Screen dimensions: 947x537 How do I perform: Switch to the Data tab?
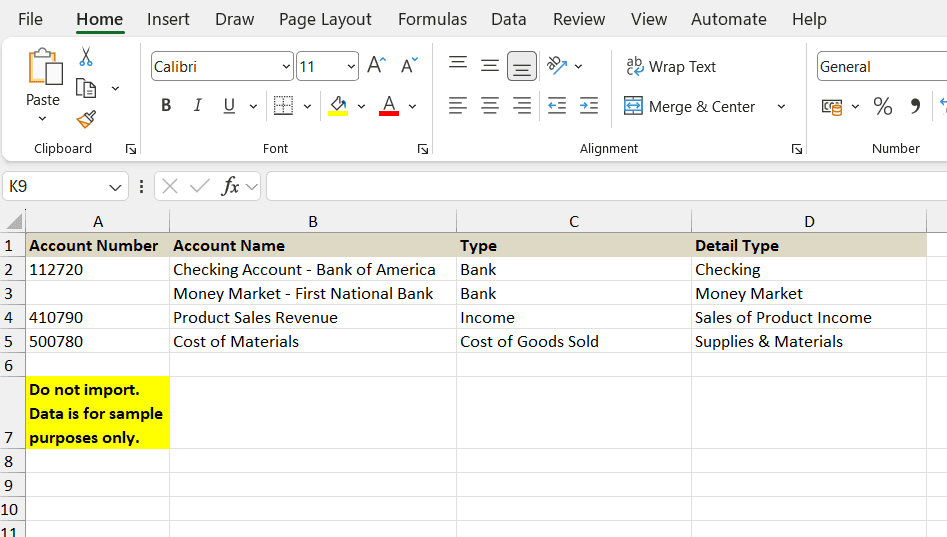click(509, 19)
